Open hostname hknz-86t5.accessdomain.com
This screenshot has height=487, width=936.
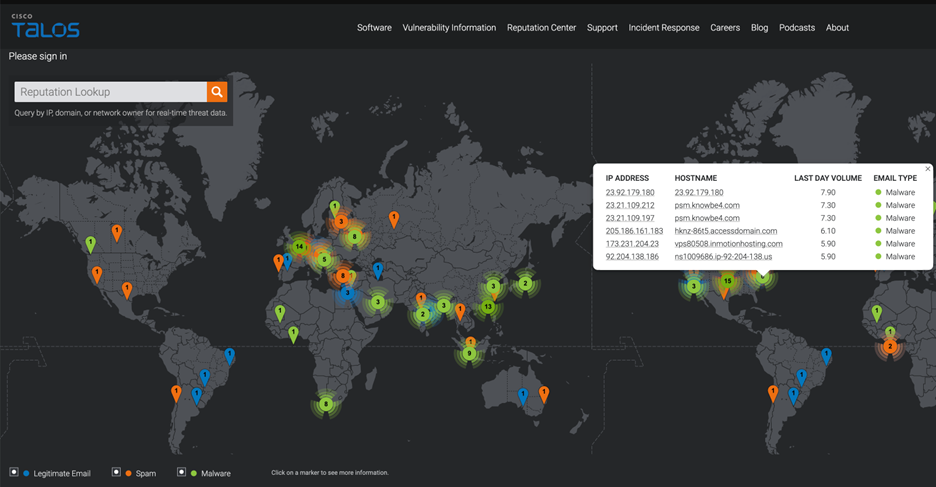tap(726, 231)
